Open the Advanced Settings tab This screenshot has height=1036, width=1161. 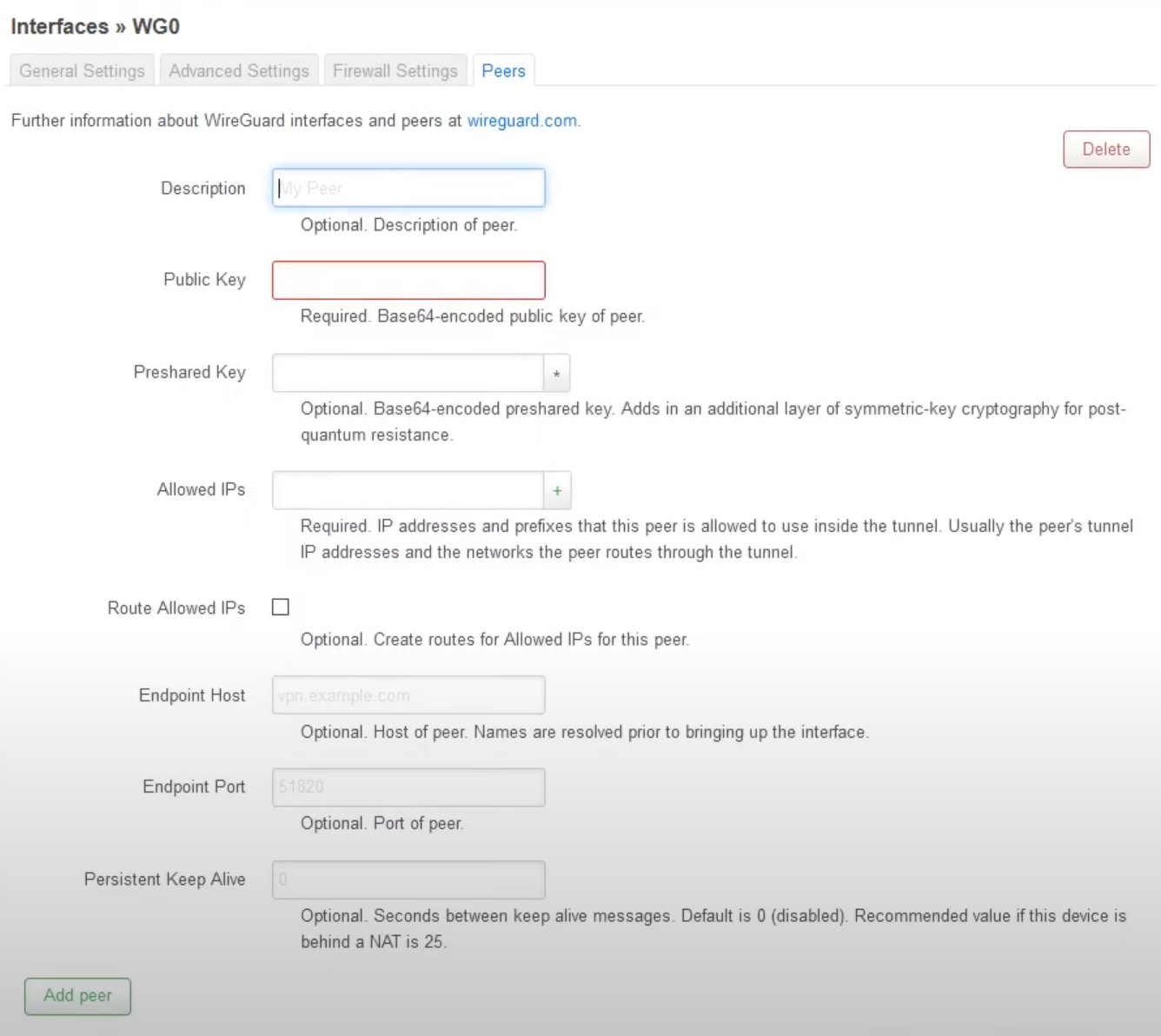click(239, 70)
